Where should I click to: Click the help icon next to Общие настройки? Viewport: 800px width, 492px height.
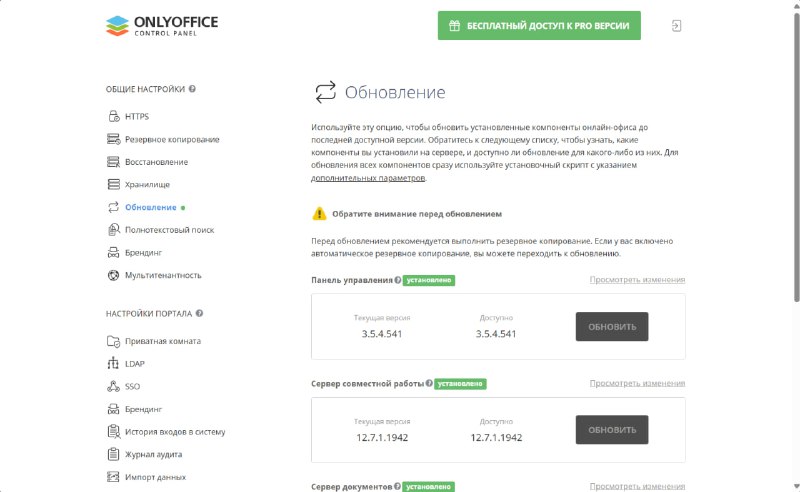192,89
